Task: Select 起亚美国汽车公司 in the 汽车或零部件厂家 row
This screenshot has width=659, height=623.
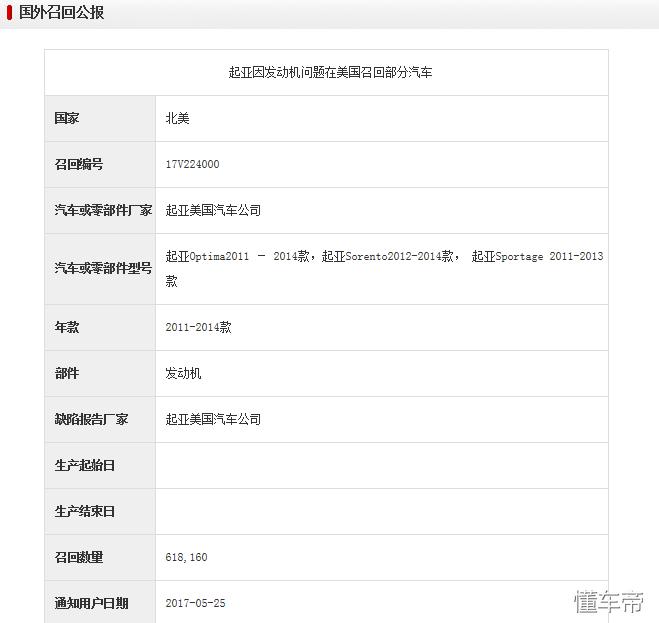Action: (213, 210)
